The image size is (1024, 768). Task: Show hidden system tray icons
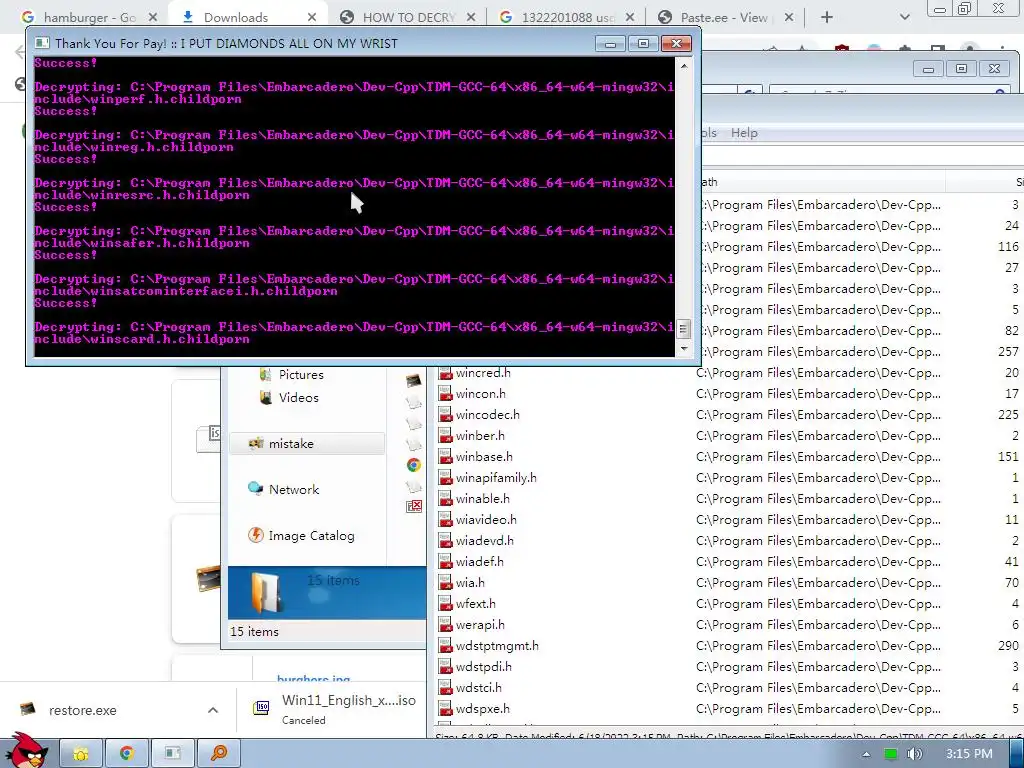pyautogui.click(x=866, y=754)
